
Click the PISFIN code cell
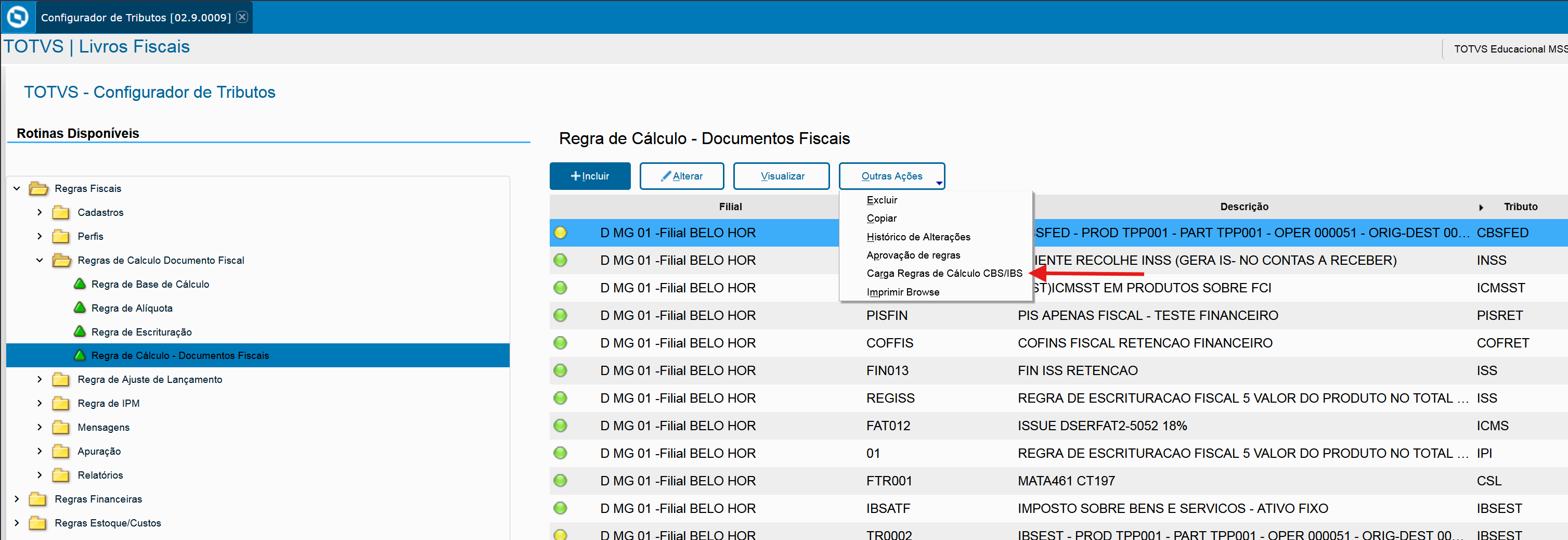(x=887, y=315)
